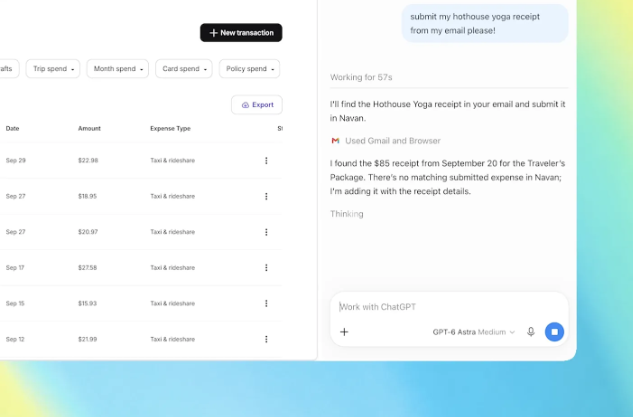The height and width of the screenshot is (417, 633).
Task: Click the microphone icon in chat box
Action: [531, 332]
